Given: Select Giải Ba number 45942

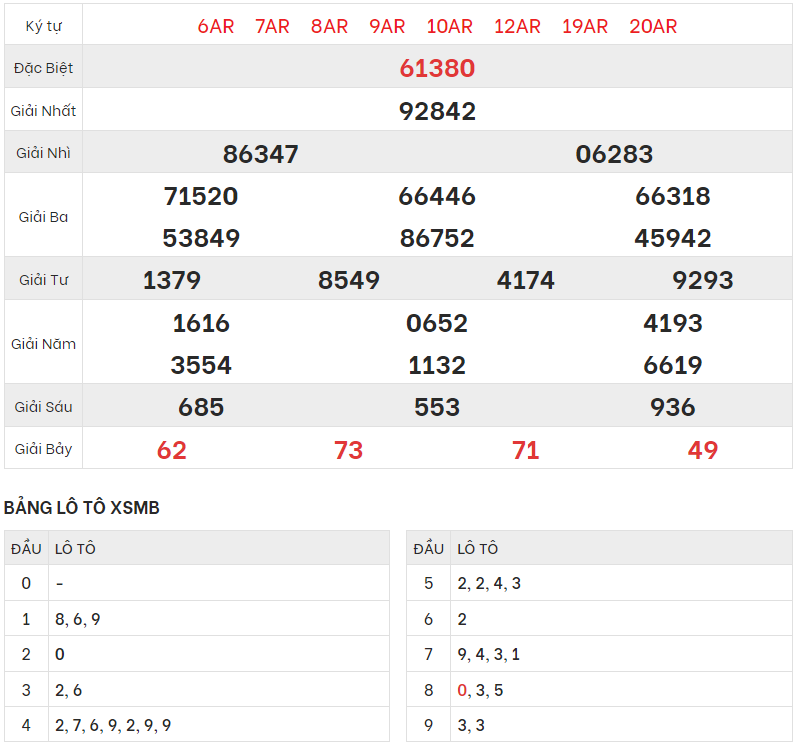Looking at the screenshot, I should tap(673, 239).
